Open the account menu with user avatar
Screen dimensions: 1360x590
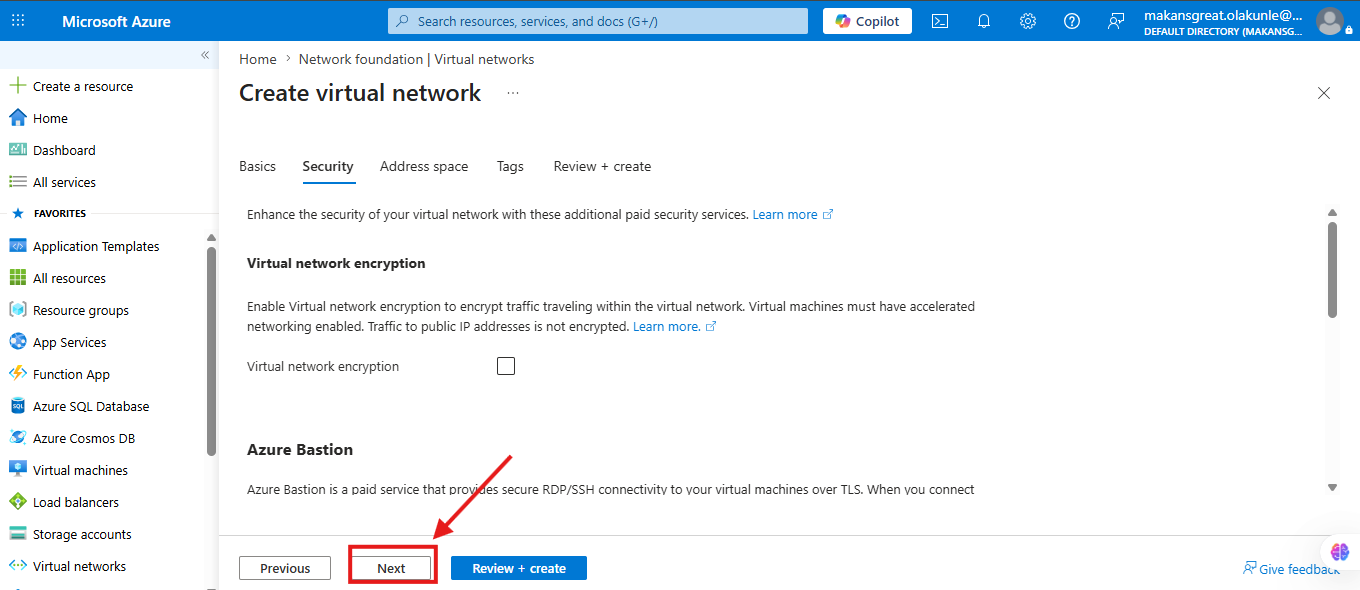[1329, 21]
